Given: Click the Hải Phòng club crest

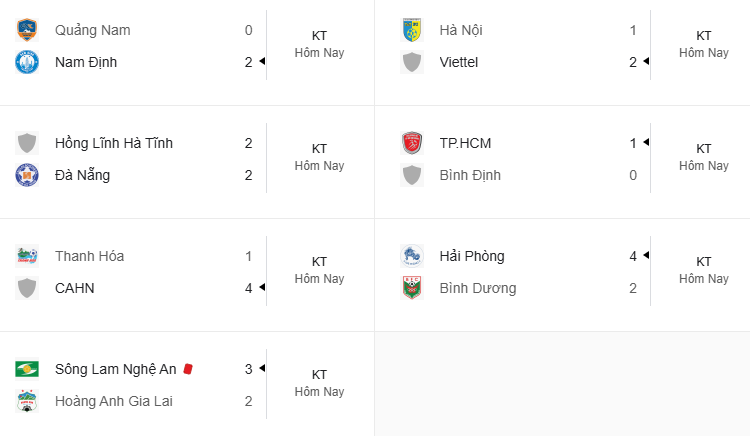Looking at the screenshot, I should pos(411,256).
